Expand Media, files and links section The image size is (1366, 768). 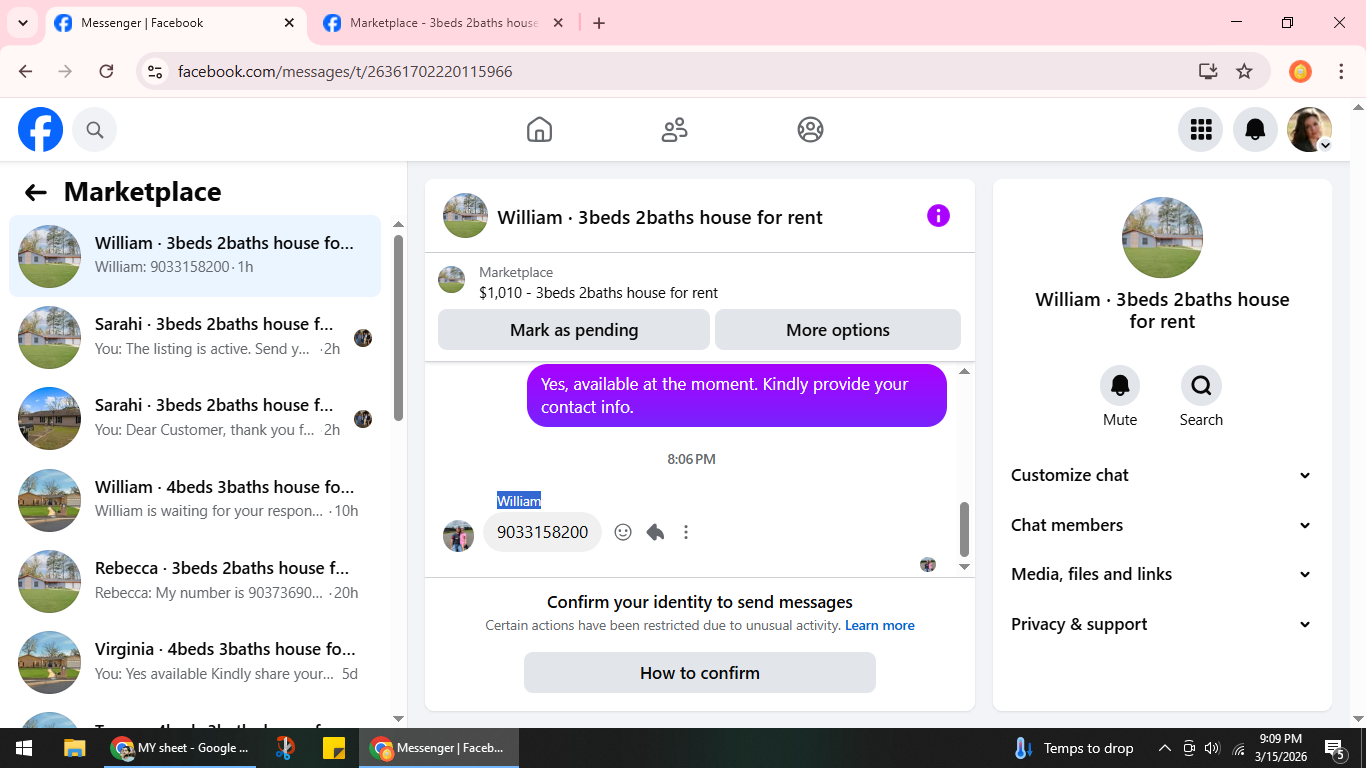[x=1161, y=574]
